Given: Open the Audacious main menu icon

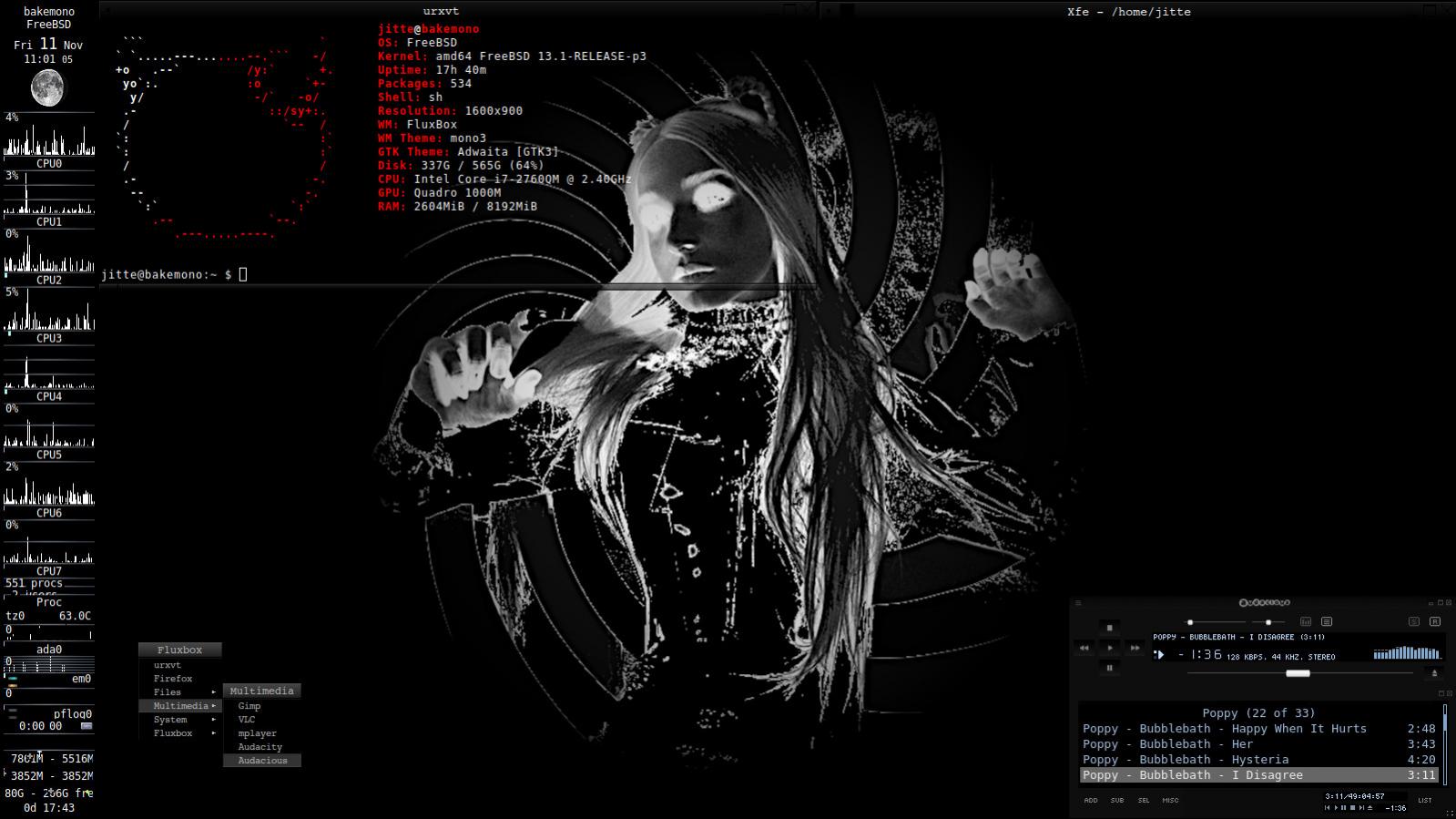Looking at the screenshot, I should [x=1078, y=602].
